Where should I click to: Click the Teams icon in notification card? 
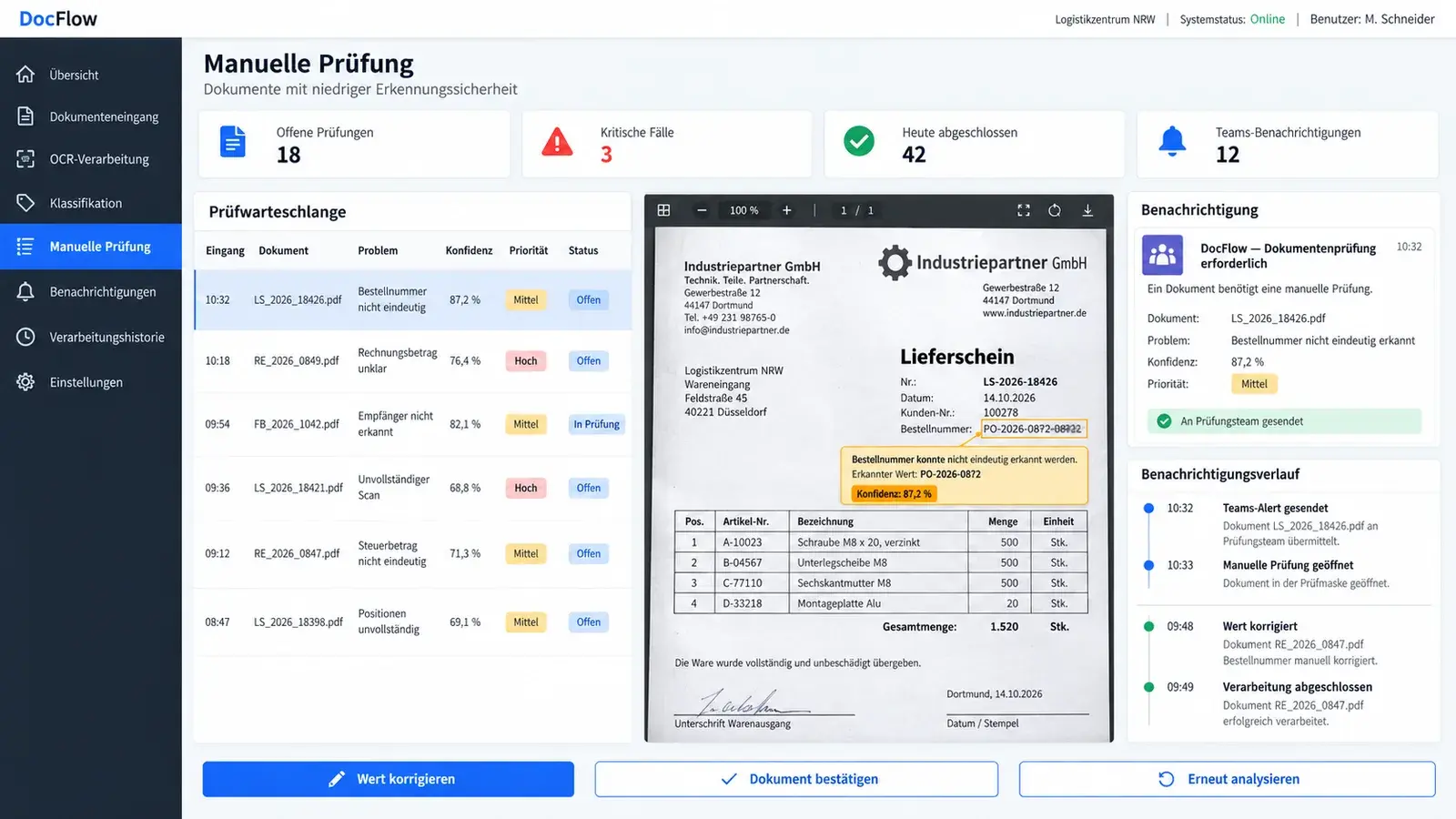(x=1163, y=255)
